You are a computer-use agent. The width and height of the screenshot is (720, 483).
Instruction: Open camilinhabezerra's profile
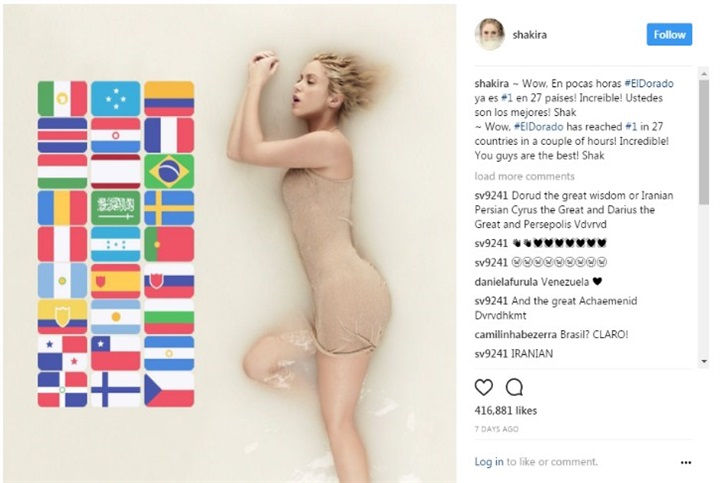click(516, 334)
